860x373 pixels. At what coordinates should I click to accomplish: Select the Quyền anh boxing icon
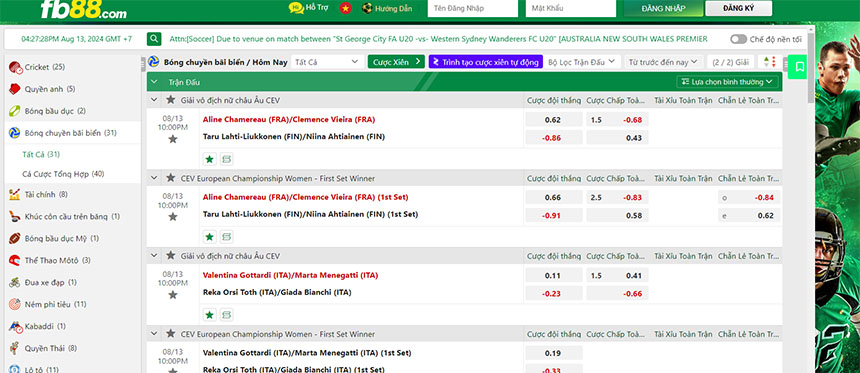pyautogui.click(x=15, y=89)
